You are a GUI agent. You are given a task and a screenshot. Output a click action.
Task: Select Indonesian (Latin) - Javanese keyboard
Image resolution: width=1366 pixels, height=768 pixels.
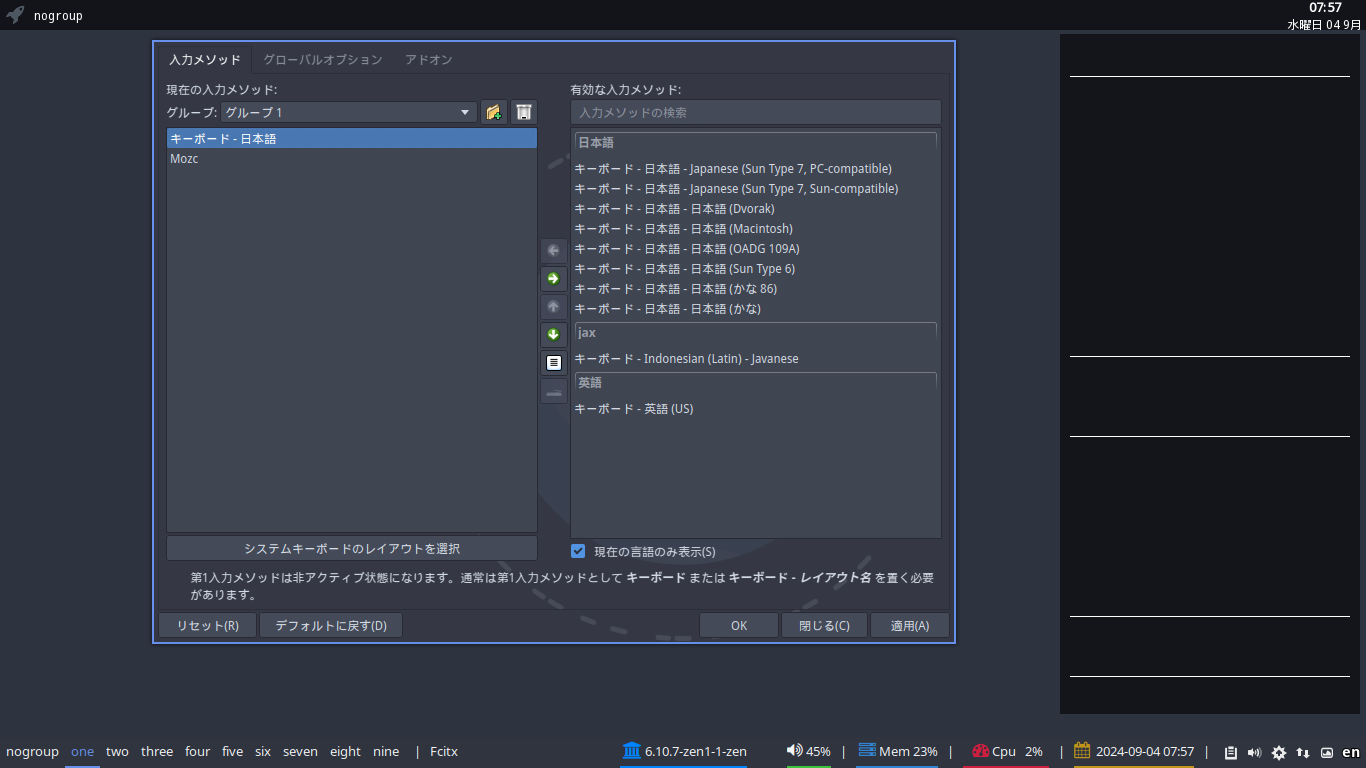pos(756,358)
